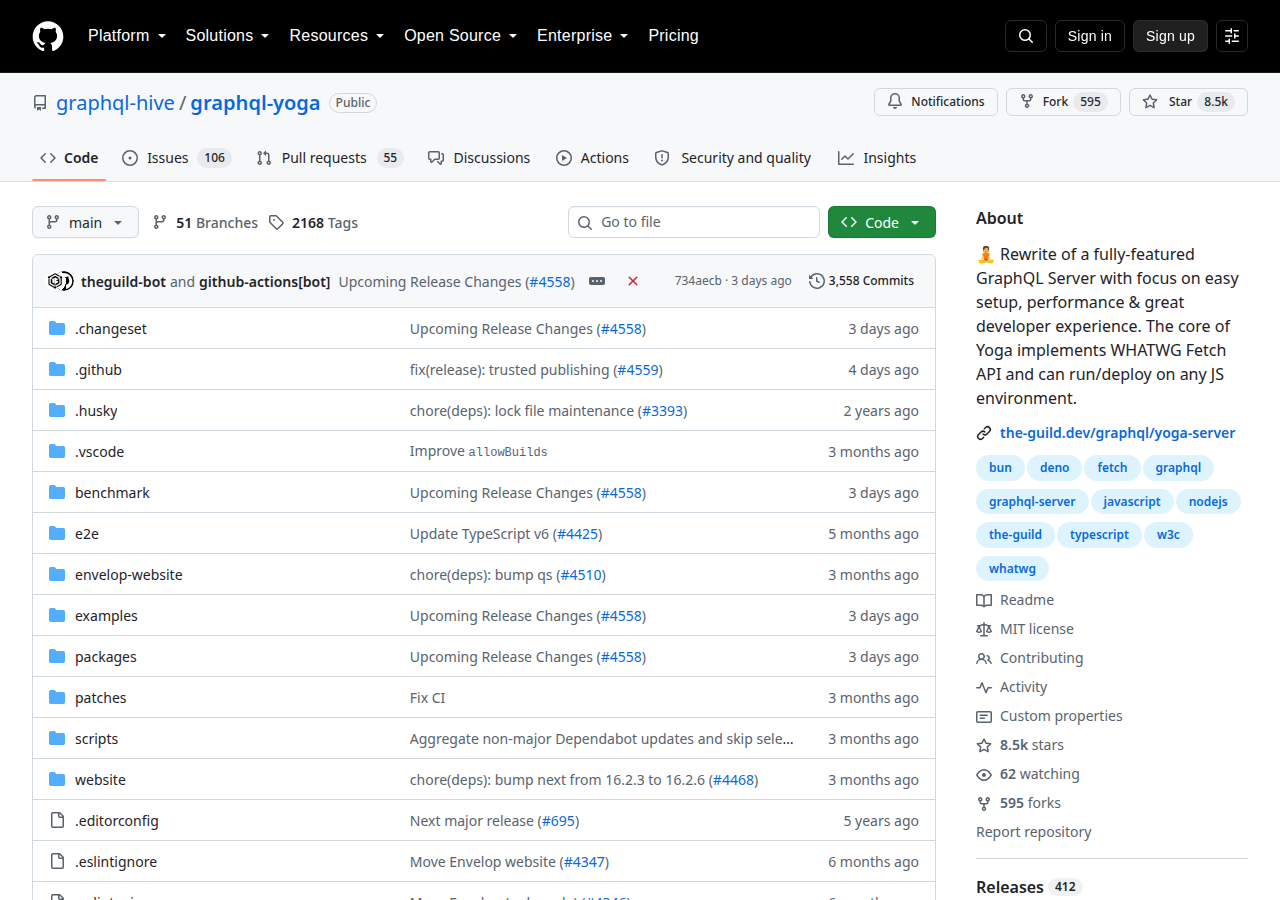The height and width of the screenshot is (900, 1280).
Task: Open the packages folder
Action: [106, 657]
